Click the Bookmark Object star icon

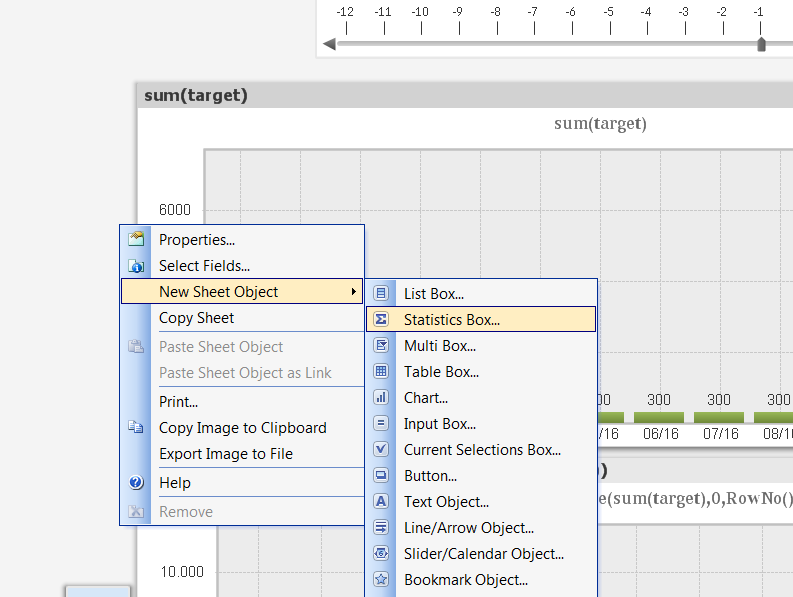[x=381, y=579]
